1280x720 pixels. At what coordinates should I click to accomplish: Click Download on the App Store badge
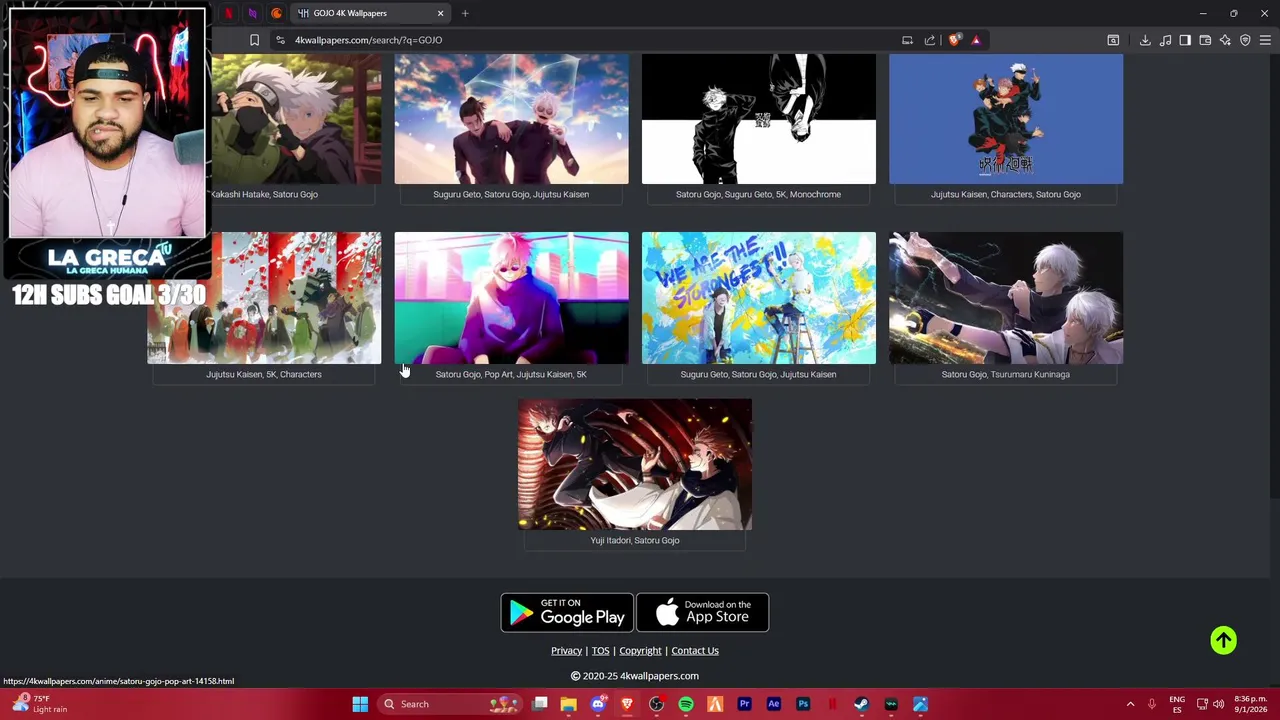(702, 612)
